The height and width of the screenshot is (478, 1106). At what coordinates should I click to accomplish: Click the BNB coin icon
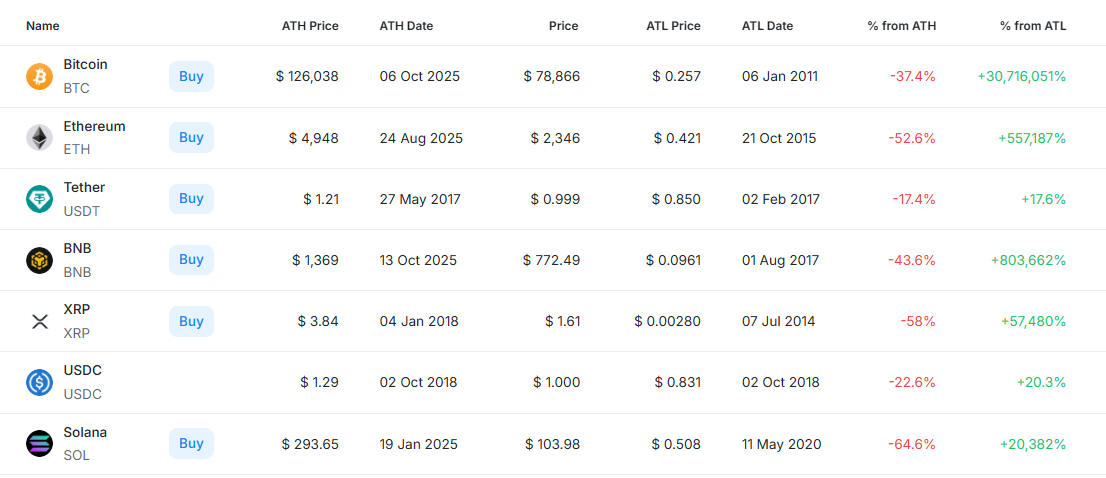[x=39, y=260]
